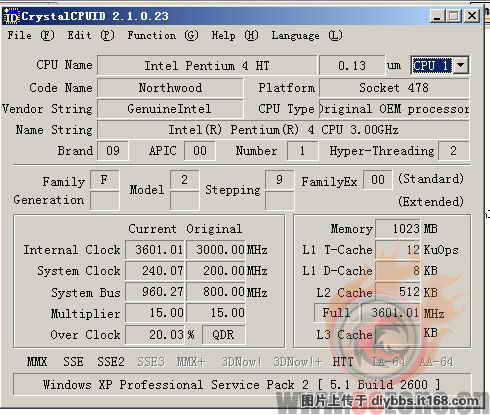Open the Help menu
The image size is (490, 415).
coord(235,35)
